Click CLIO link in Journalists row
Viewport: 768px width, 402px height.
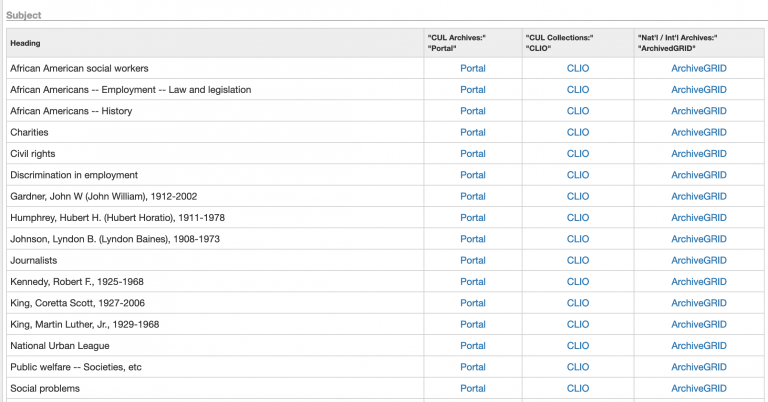[x=578, y=260]
